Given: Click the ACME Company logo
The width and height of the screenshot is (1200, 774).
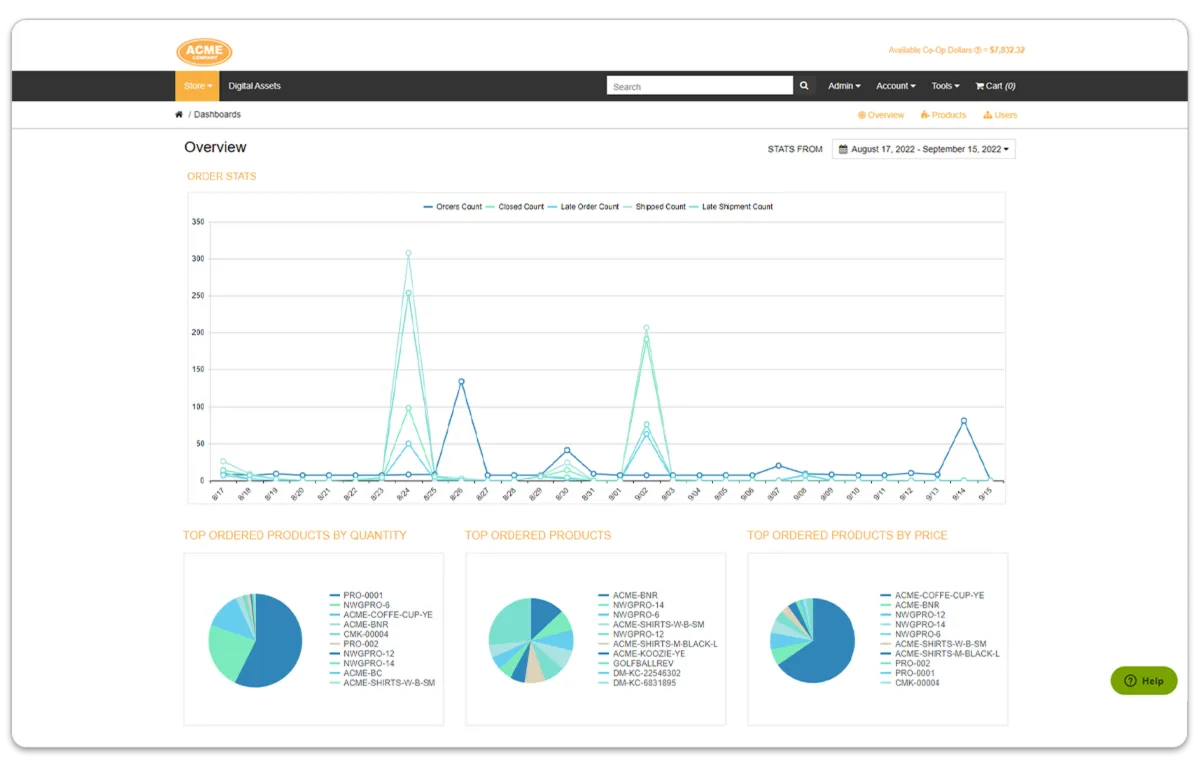Looking at the screenshot, I should pyautogui.click(x=204, y=52).
